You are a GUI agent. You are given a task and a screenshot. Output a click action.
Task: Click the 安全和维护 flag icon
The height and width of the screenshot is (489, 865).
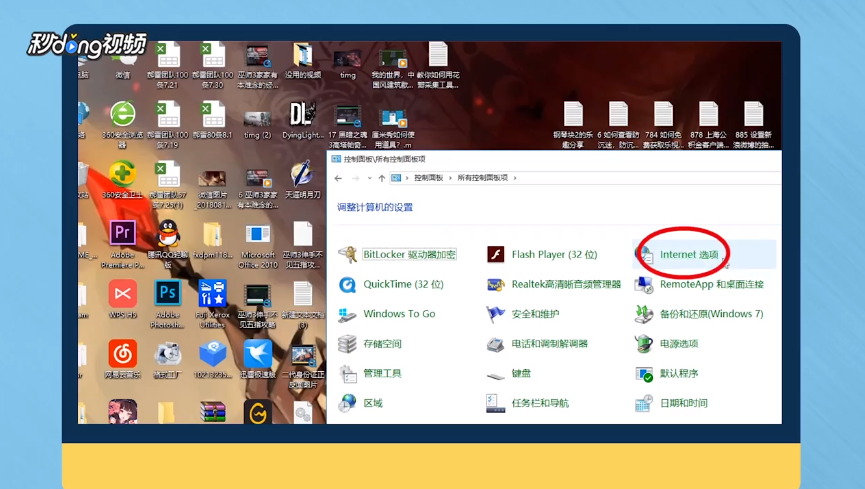coord(495,314)
